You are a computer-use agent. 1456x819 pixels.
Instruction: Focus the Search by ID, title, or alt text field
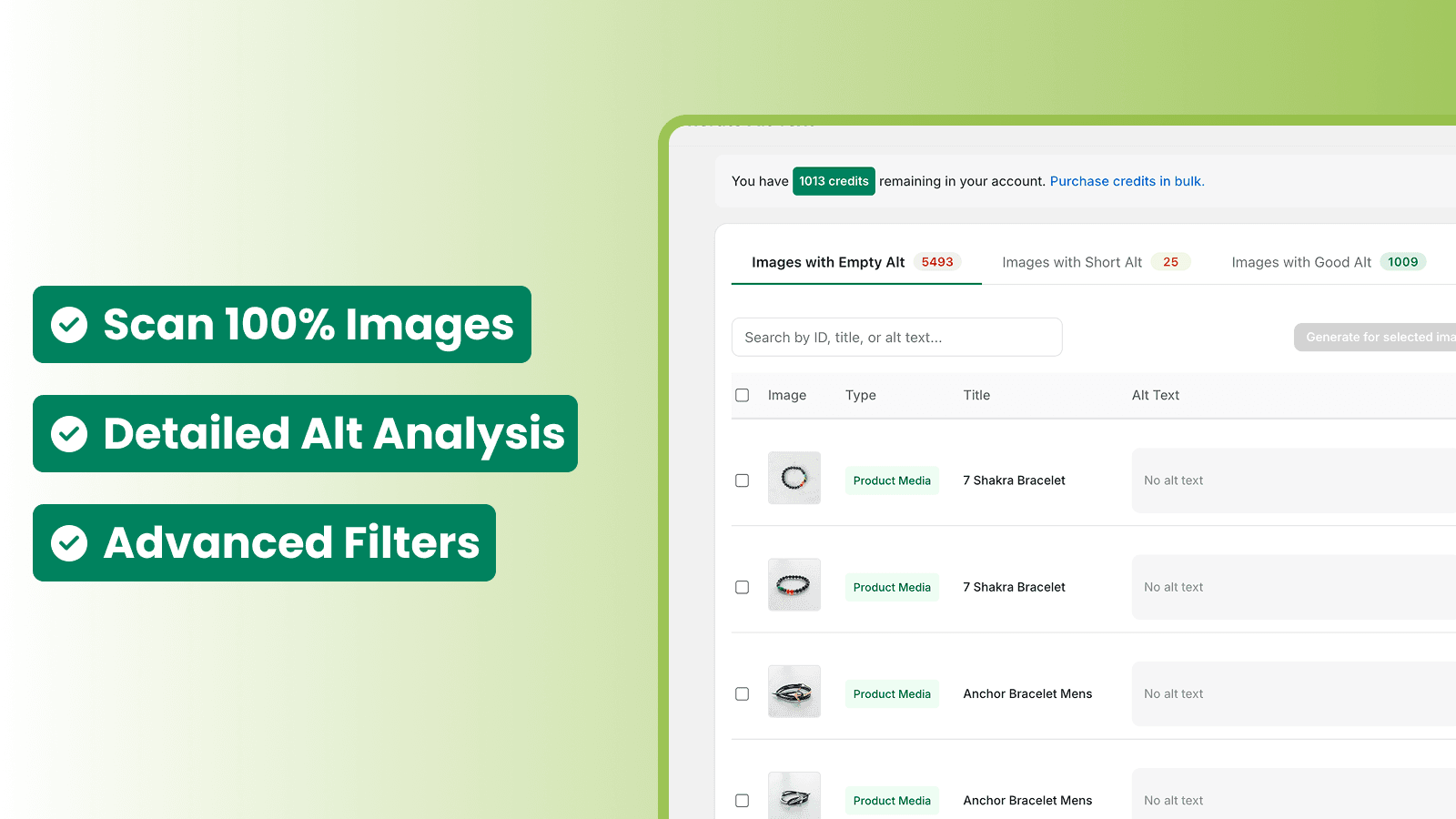(x=896, y=337)
